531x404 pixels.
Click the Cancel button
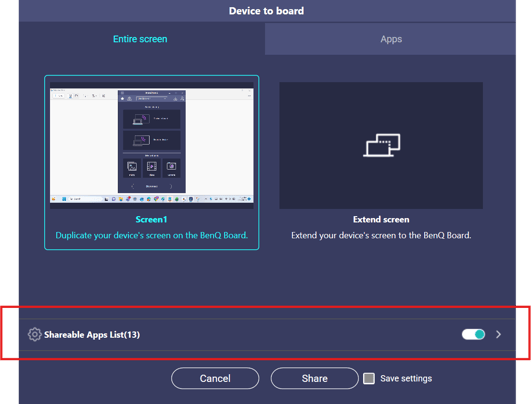(x=215, y=378)
